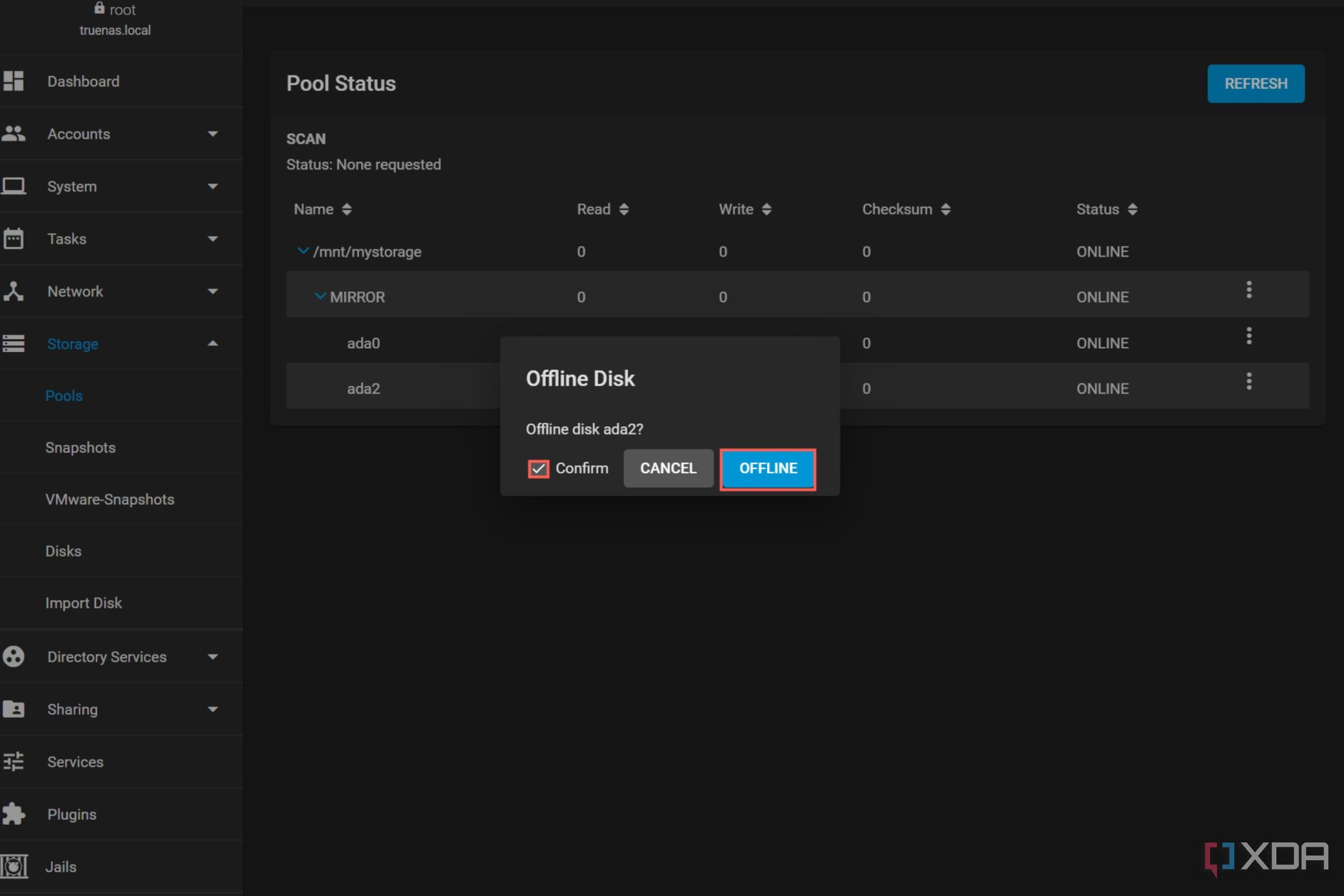The width and height of the screenshot is (1344, 896).
Task: Click the CANCEL button
Action: click(x=668, y=468)
